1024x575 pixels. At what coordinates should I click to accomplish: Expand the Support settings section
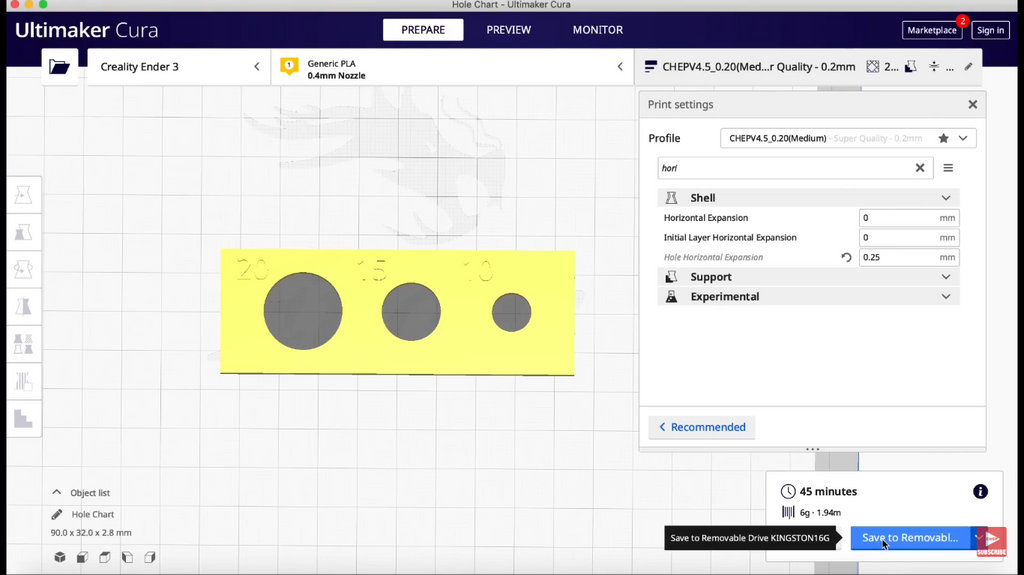click(x=946, y=277)
